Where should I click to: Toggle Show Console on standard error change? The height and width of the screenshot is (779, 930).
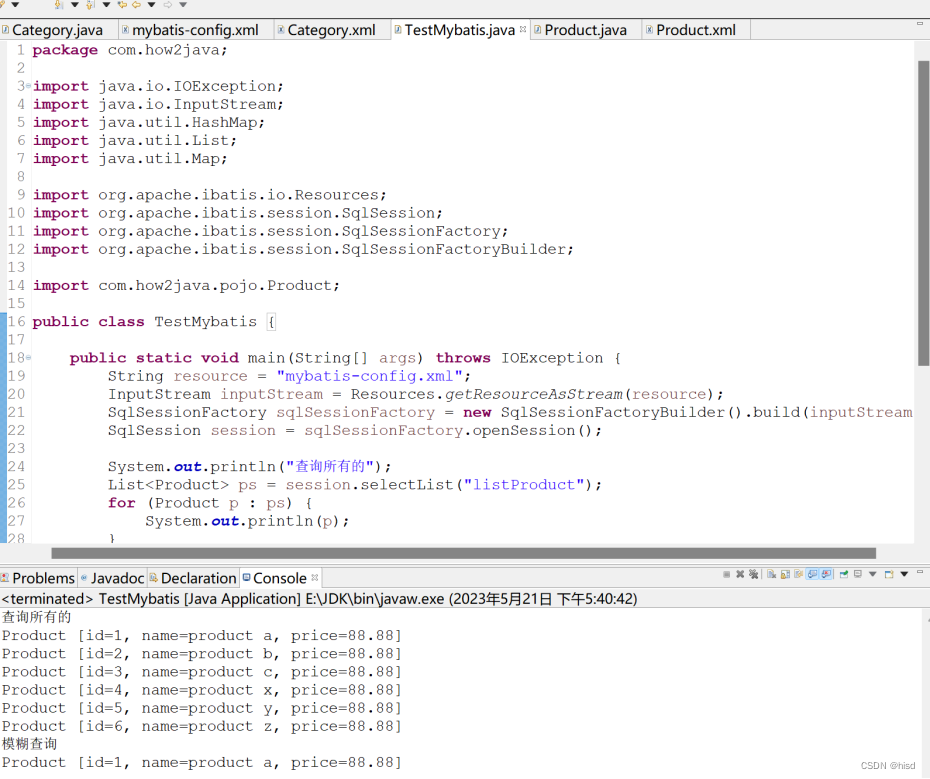(x=826, y=574)
